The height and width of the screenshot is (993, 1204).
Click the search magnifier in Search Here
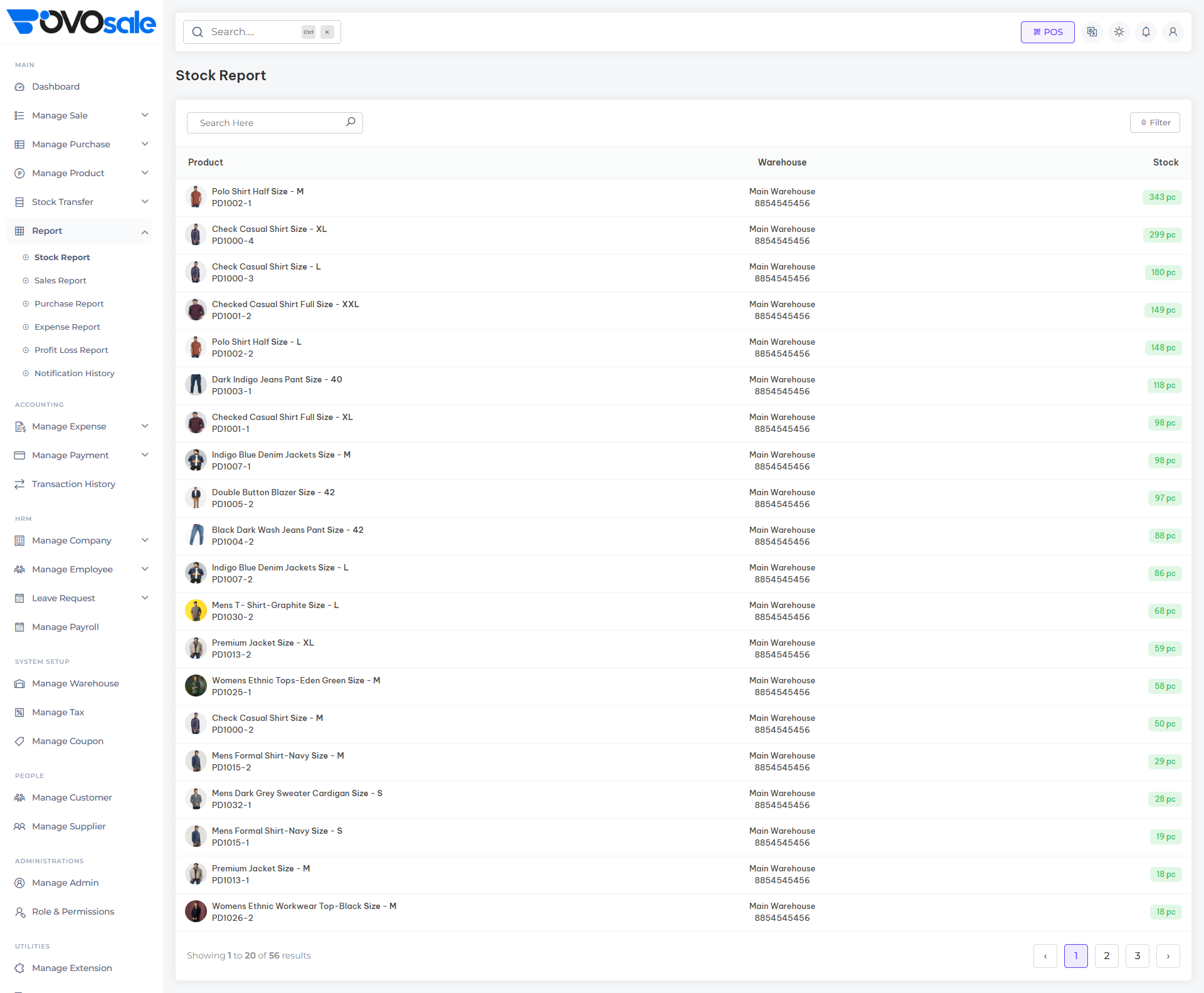click(x=351, y=122)
